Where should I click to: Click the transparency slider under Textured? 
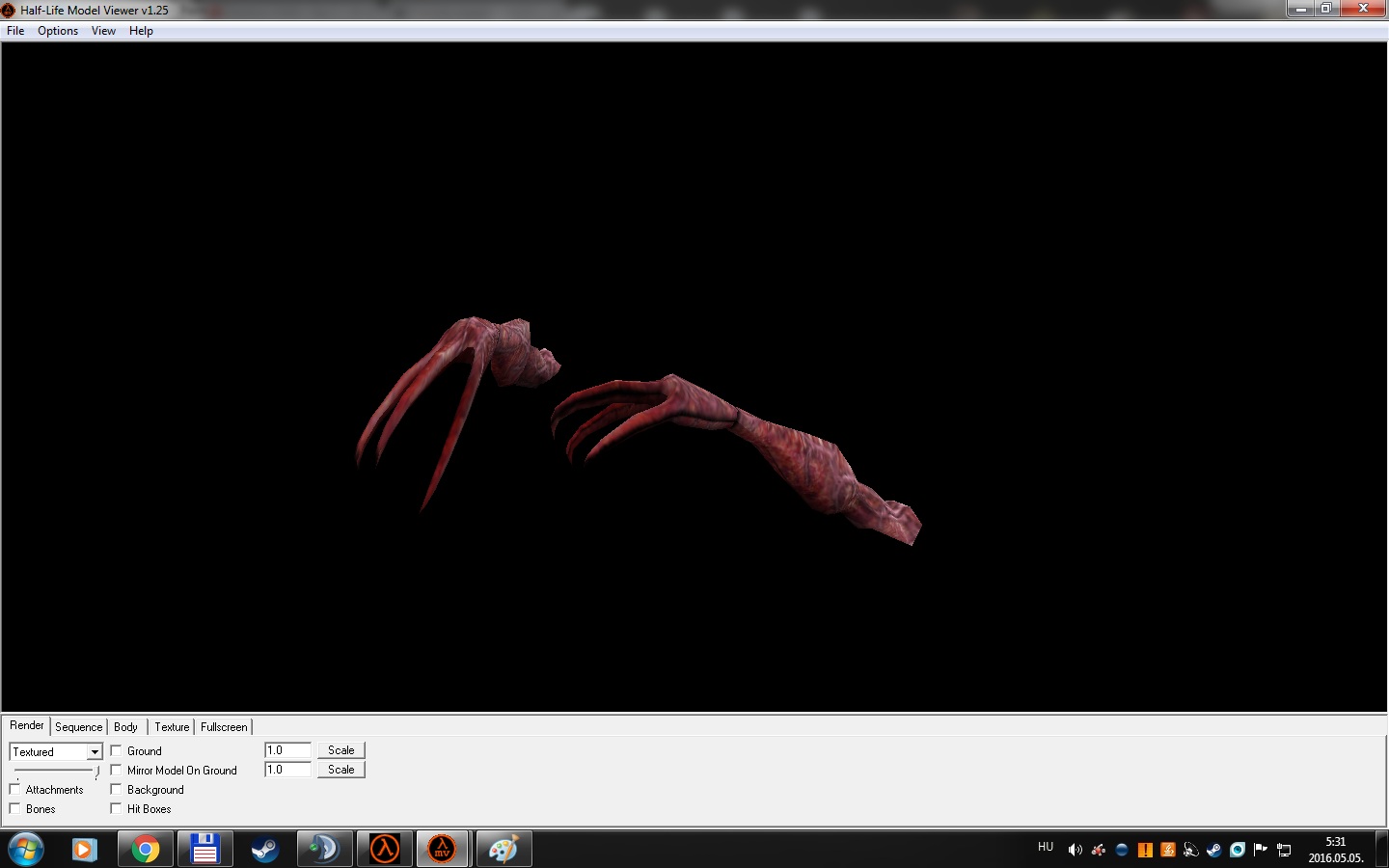(56, 771)
